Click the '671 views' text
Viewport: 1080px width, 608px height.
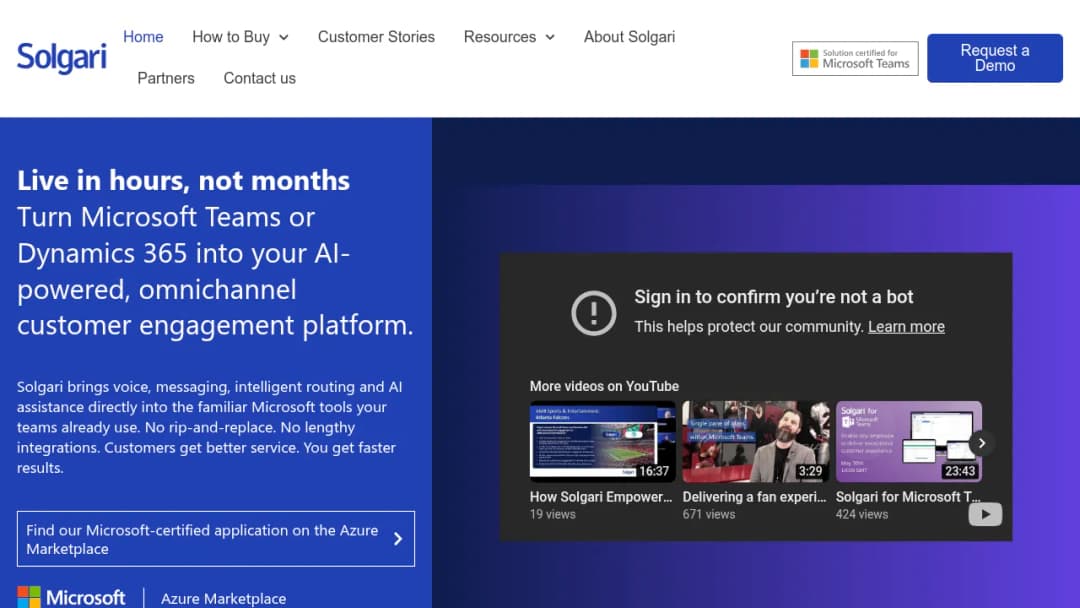pyautogui.click(x=709, y=514)
